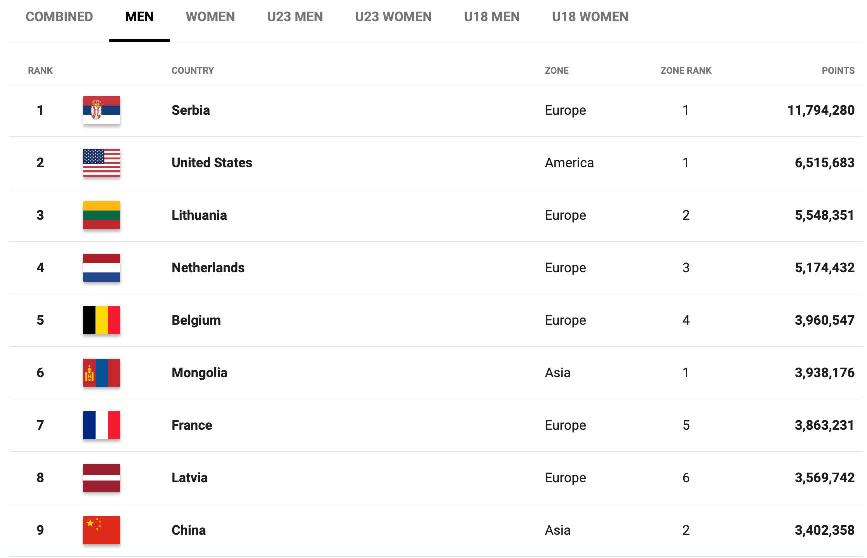
Task: Click the Belgium flag icon
Action: 101,320
